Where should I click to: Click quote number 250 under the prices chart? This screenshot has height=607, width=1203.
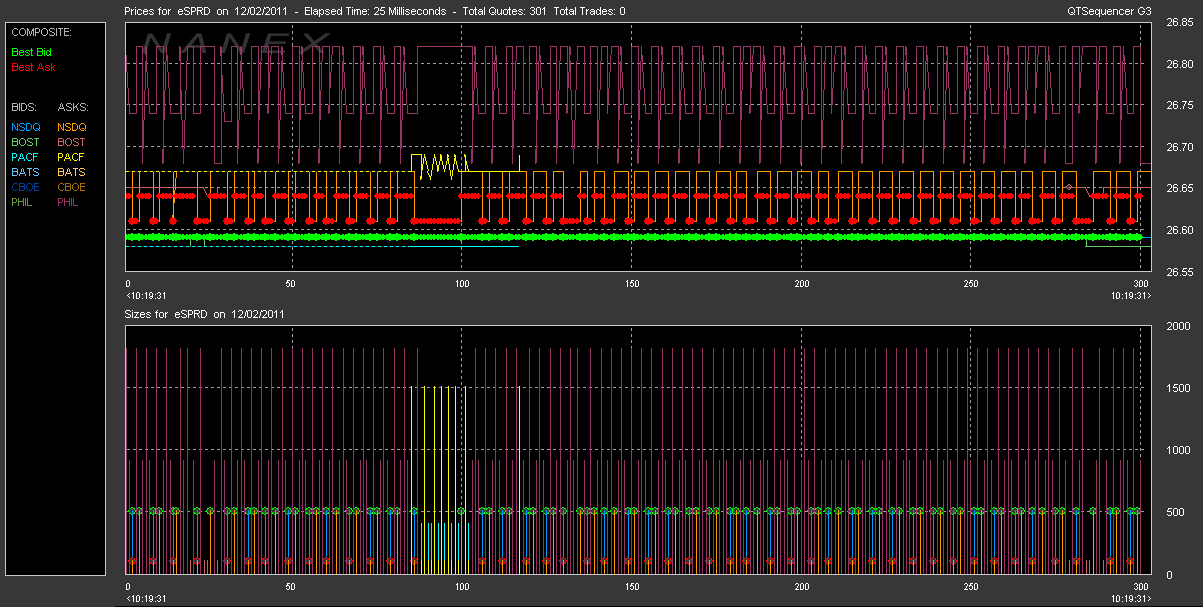coord(970,284)
